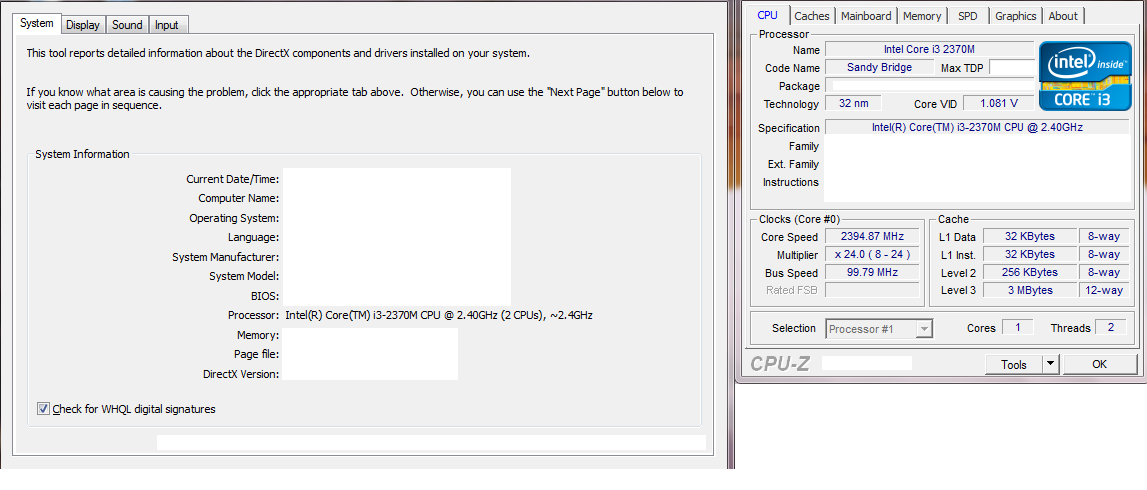
Task: Click the Max TDP field
Action: [x=1012, y=67]
